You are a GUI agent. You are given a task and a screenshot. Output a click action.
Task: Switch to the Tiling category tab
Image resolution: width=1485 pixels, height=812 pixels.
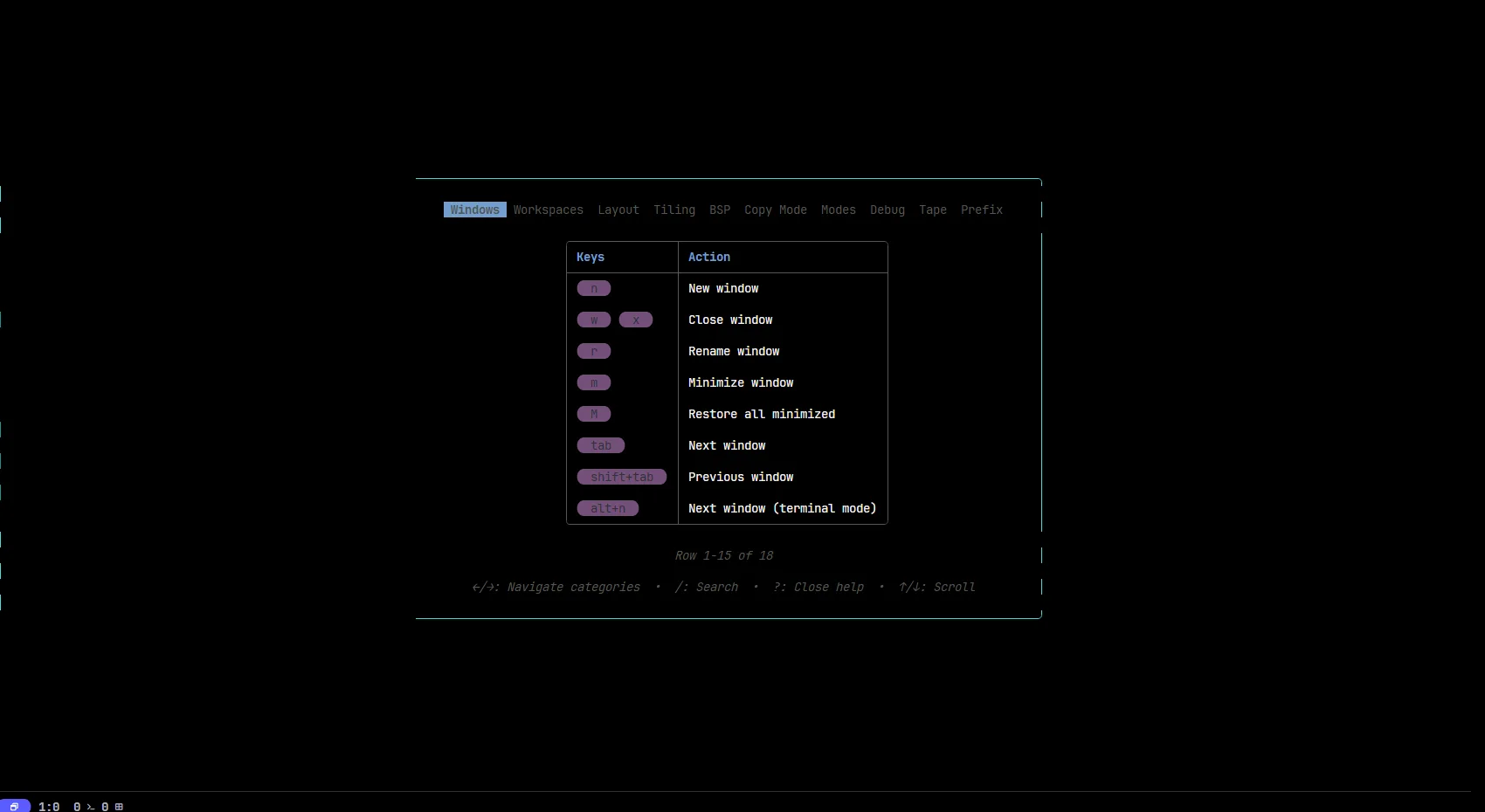674,210
